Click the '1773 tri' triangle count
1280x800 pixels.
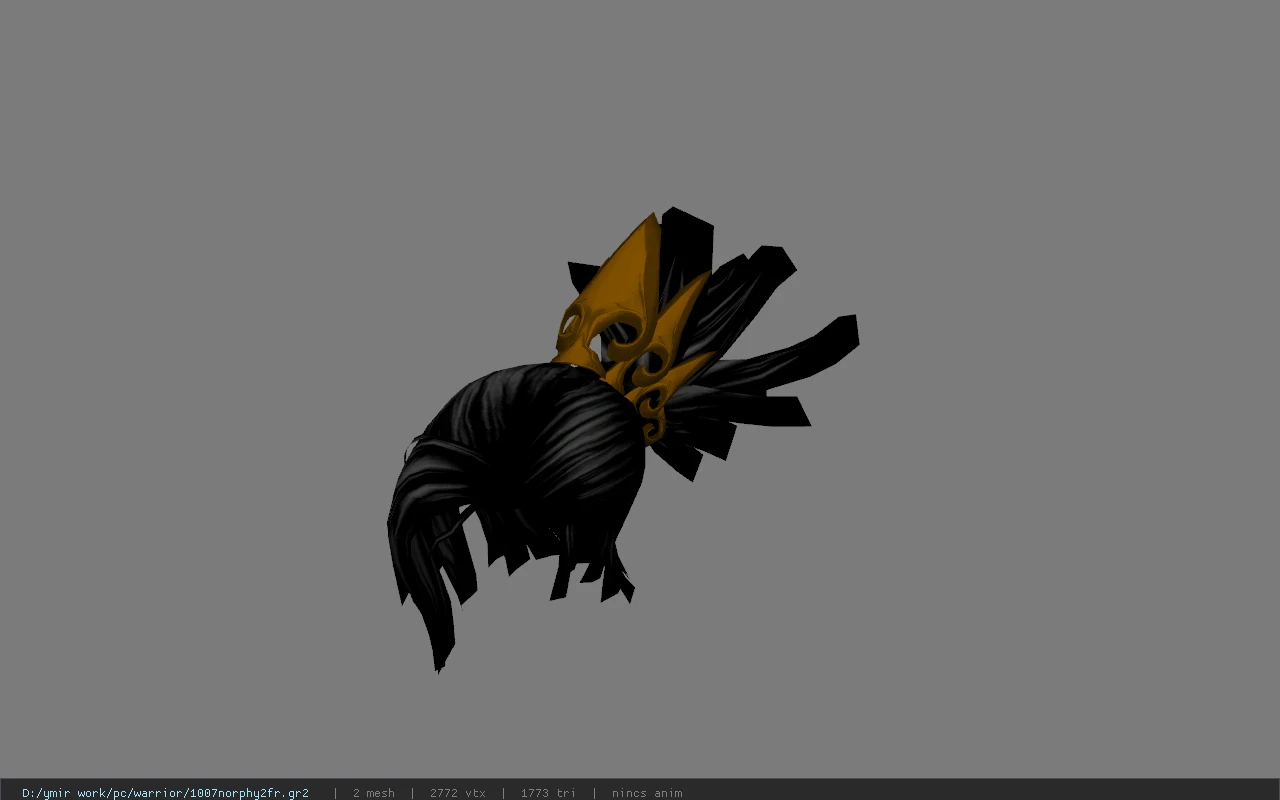[548, 793]
